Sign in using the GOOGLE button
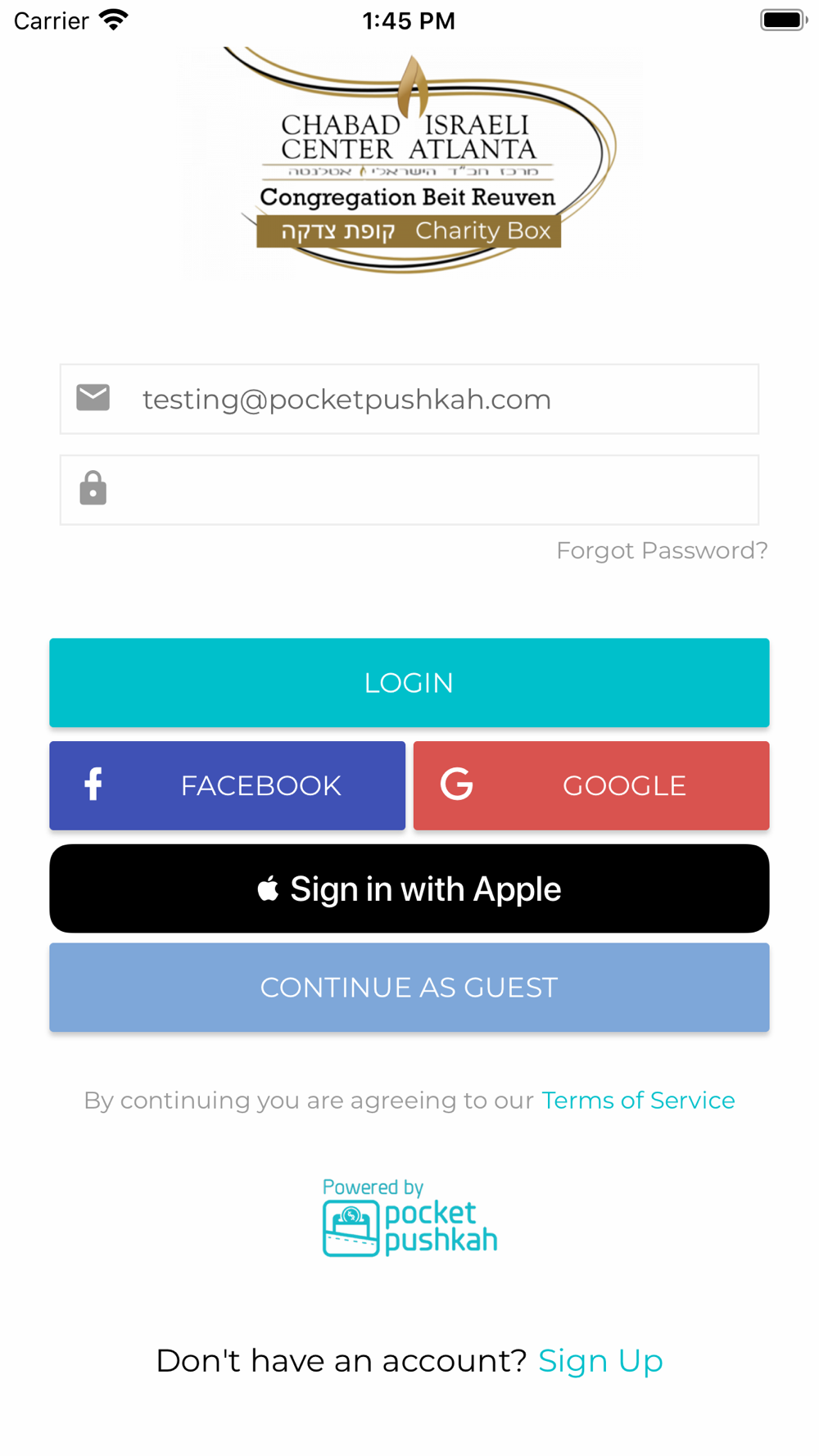The width and height of the screenshot is (819, 1456). point(591,785)
